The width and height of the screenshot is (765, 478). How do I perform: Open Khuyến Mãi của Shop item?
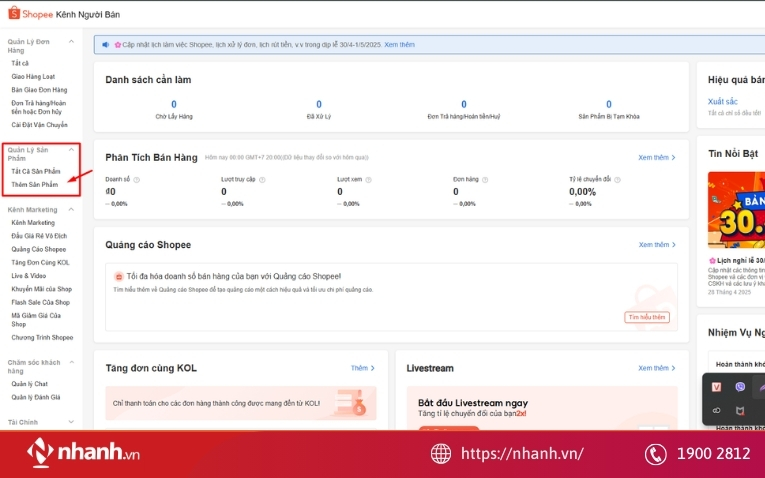click(x=41, y=289)
